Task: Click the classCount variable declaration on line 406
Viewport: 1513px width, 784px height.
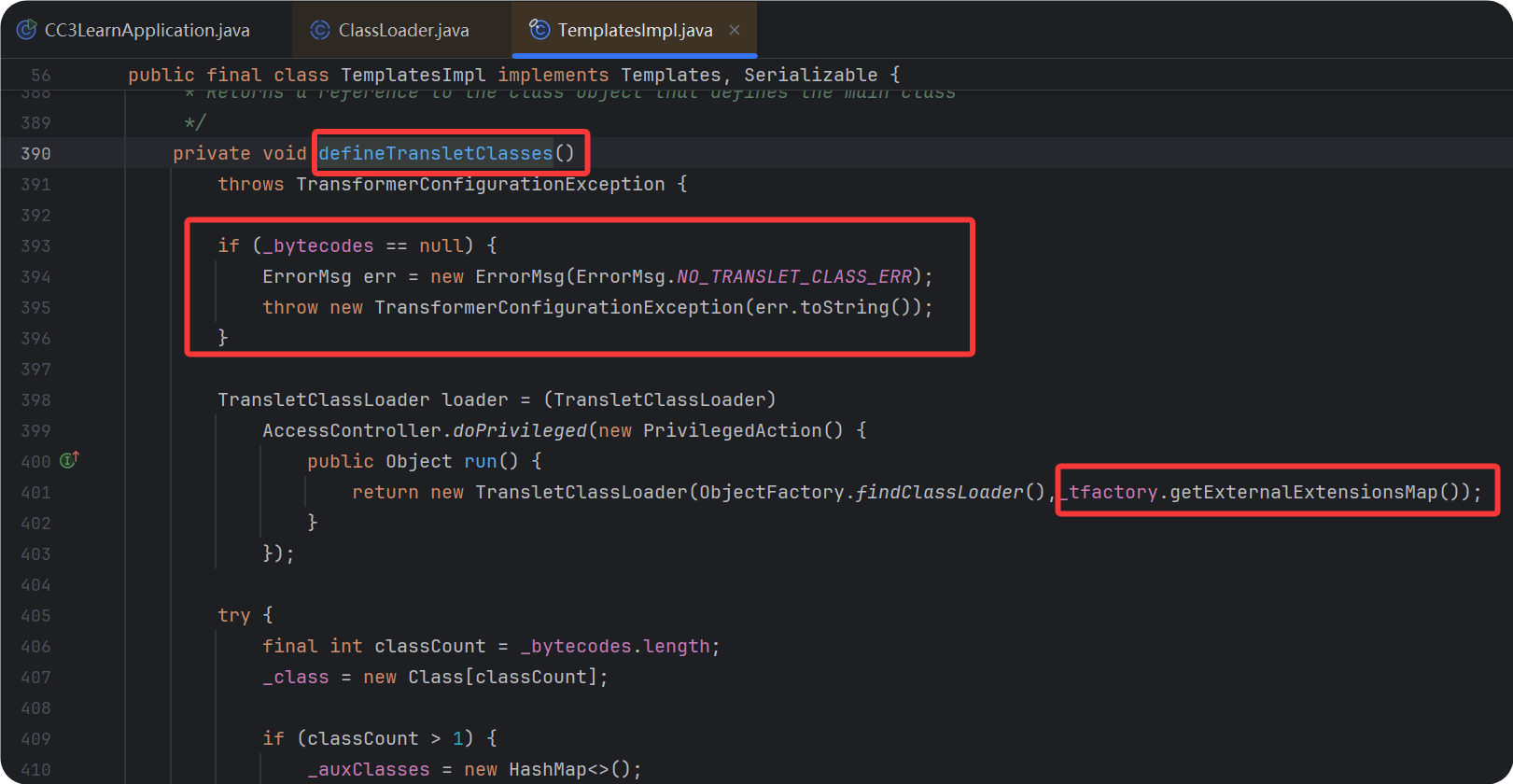Action: click(x=430, y=646)
